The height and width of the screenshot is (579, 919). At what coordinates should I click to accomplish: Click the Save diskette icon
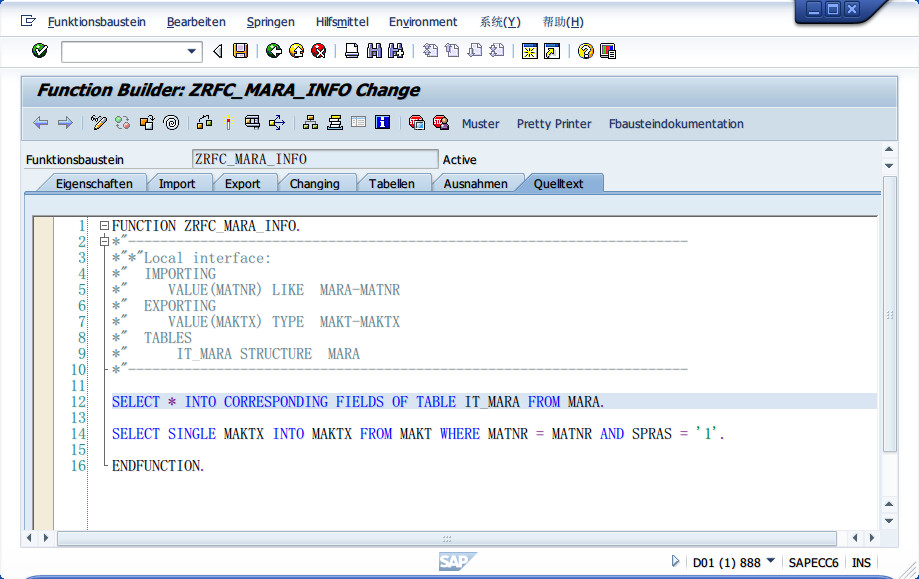tap(240, 51)
